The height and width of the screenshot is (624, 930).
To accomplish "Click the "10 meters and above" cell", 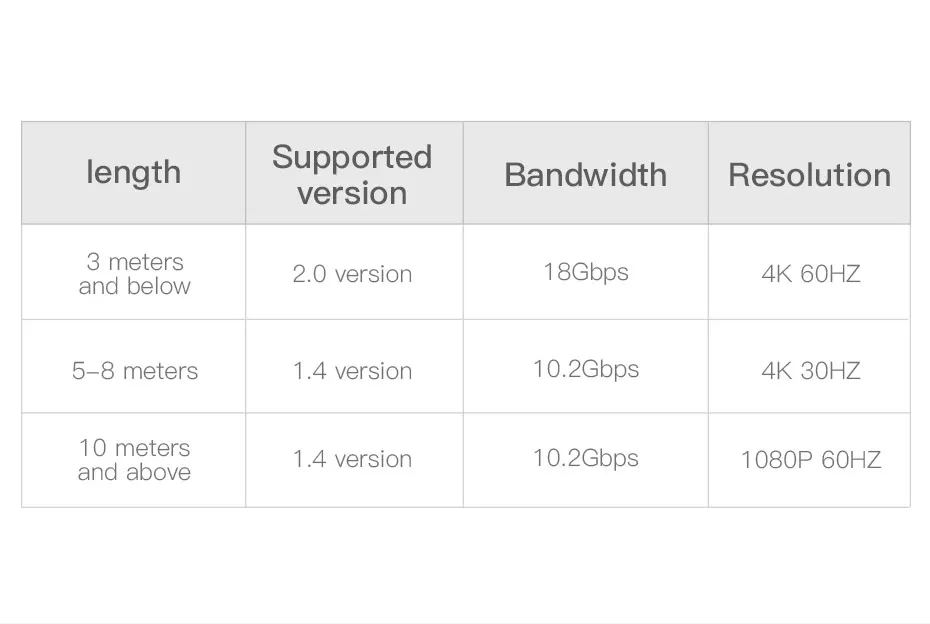I will pyautogui.click(x=134, y=460).
